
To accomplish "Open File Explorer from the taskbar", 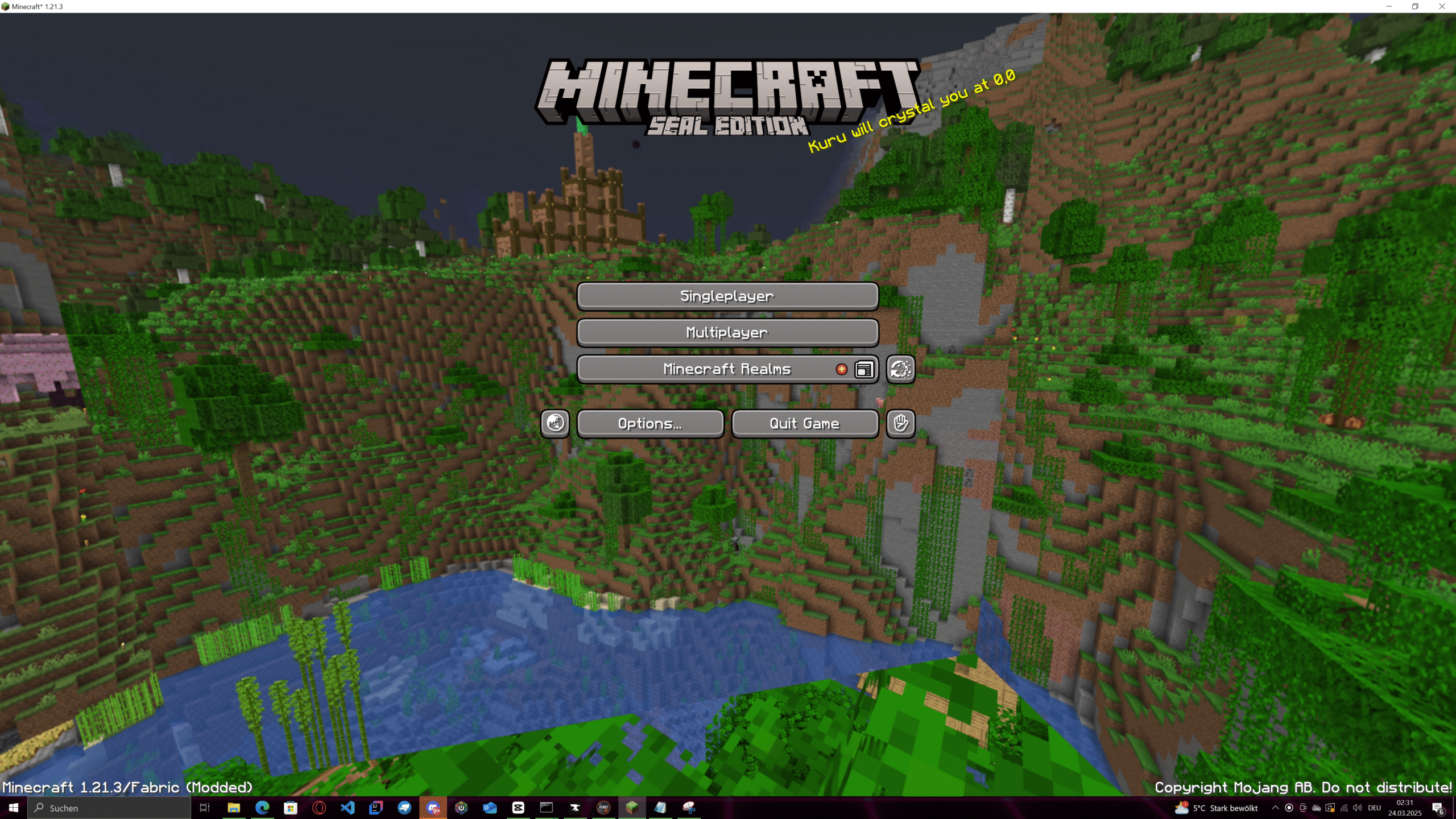I will tap(233, 808).
